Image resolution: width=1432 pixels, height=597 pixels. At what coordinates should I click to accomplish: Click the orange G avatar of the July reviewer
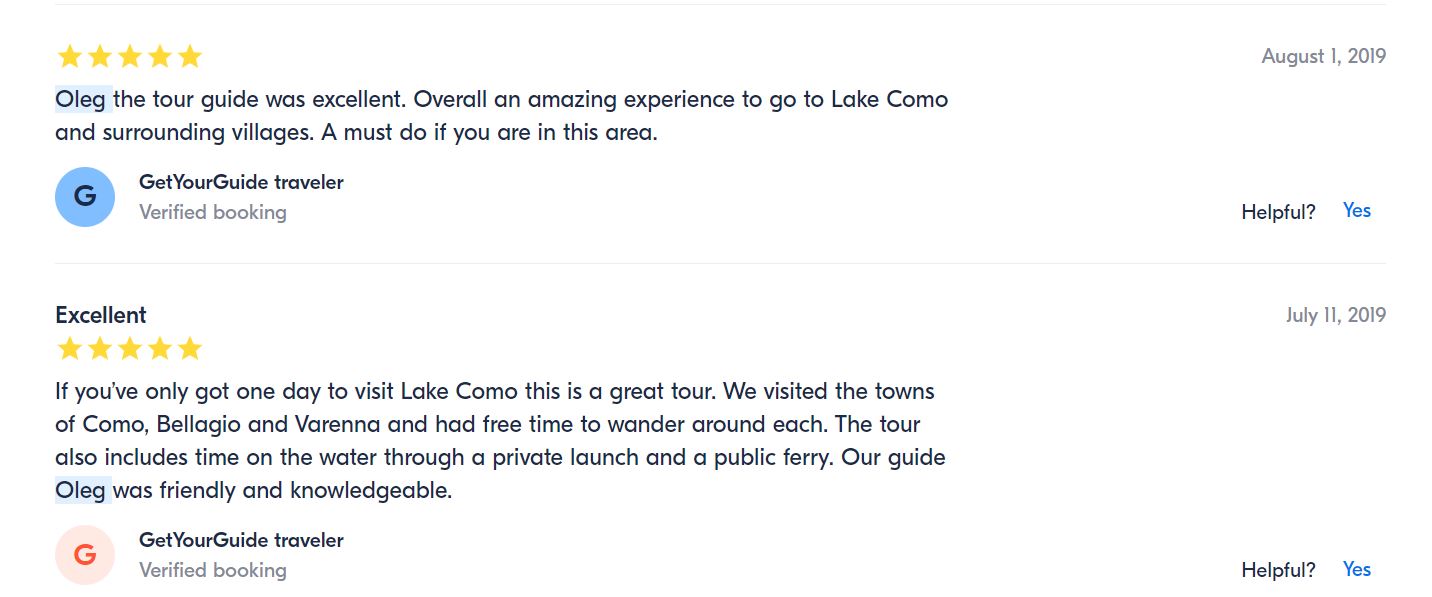tap(85, 555)
